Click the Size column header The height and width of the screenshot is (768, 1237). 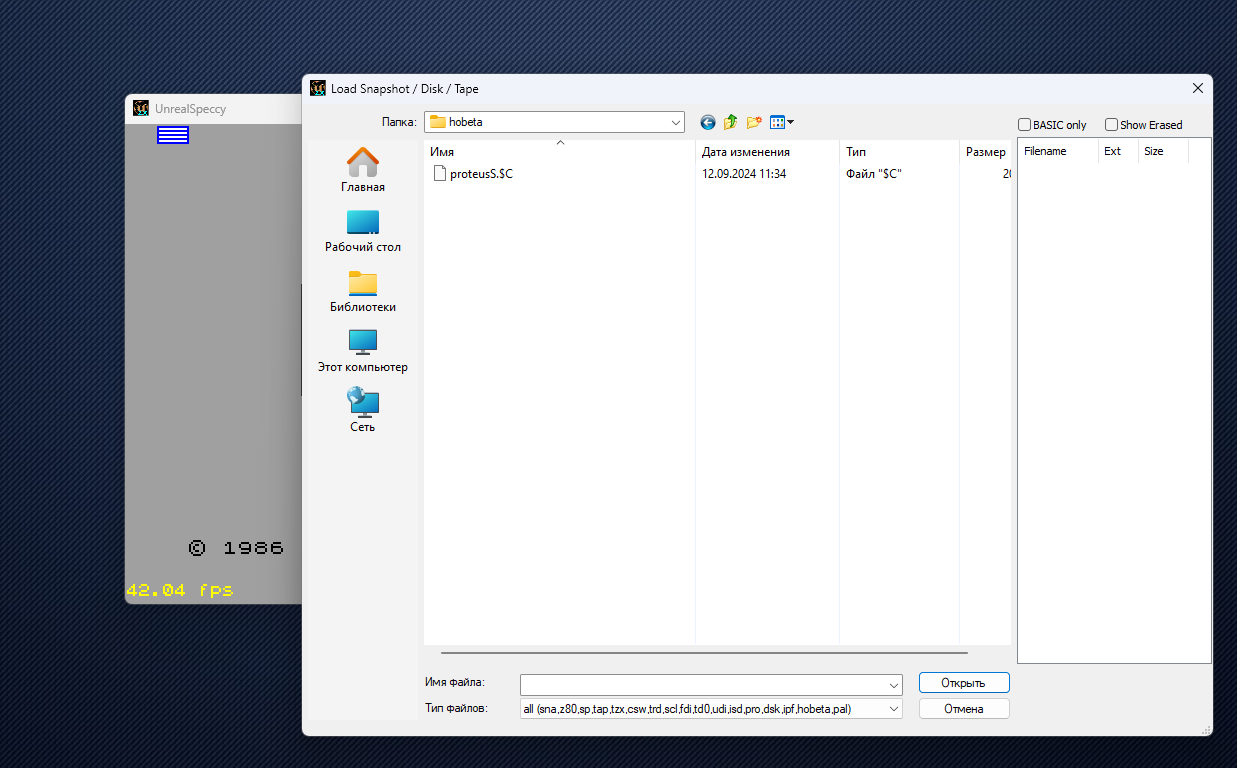[1163, 152]
